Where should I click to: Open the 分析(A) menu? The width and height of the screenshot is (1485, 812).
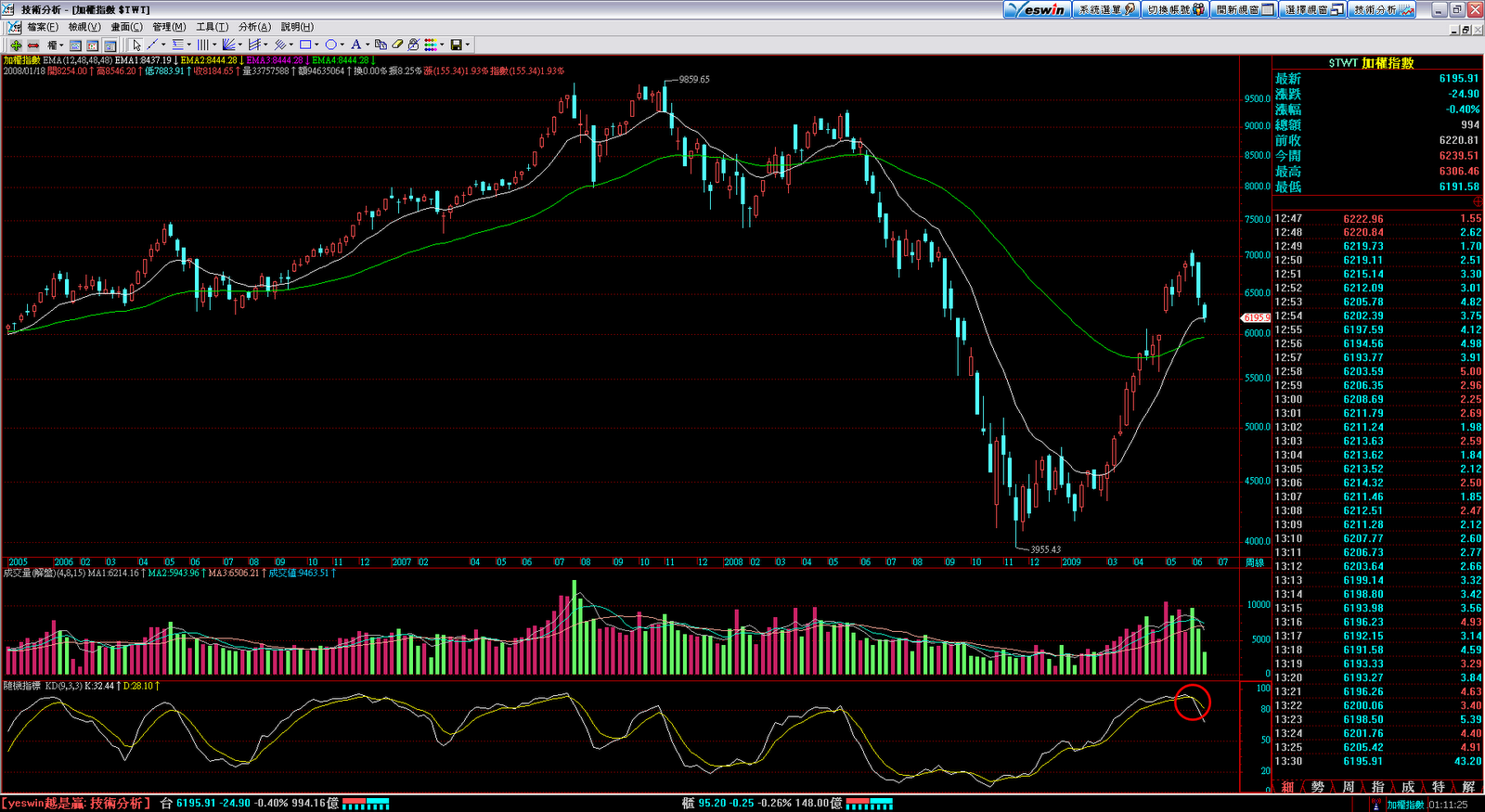254,27
